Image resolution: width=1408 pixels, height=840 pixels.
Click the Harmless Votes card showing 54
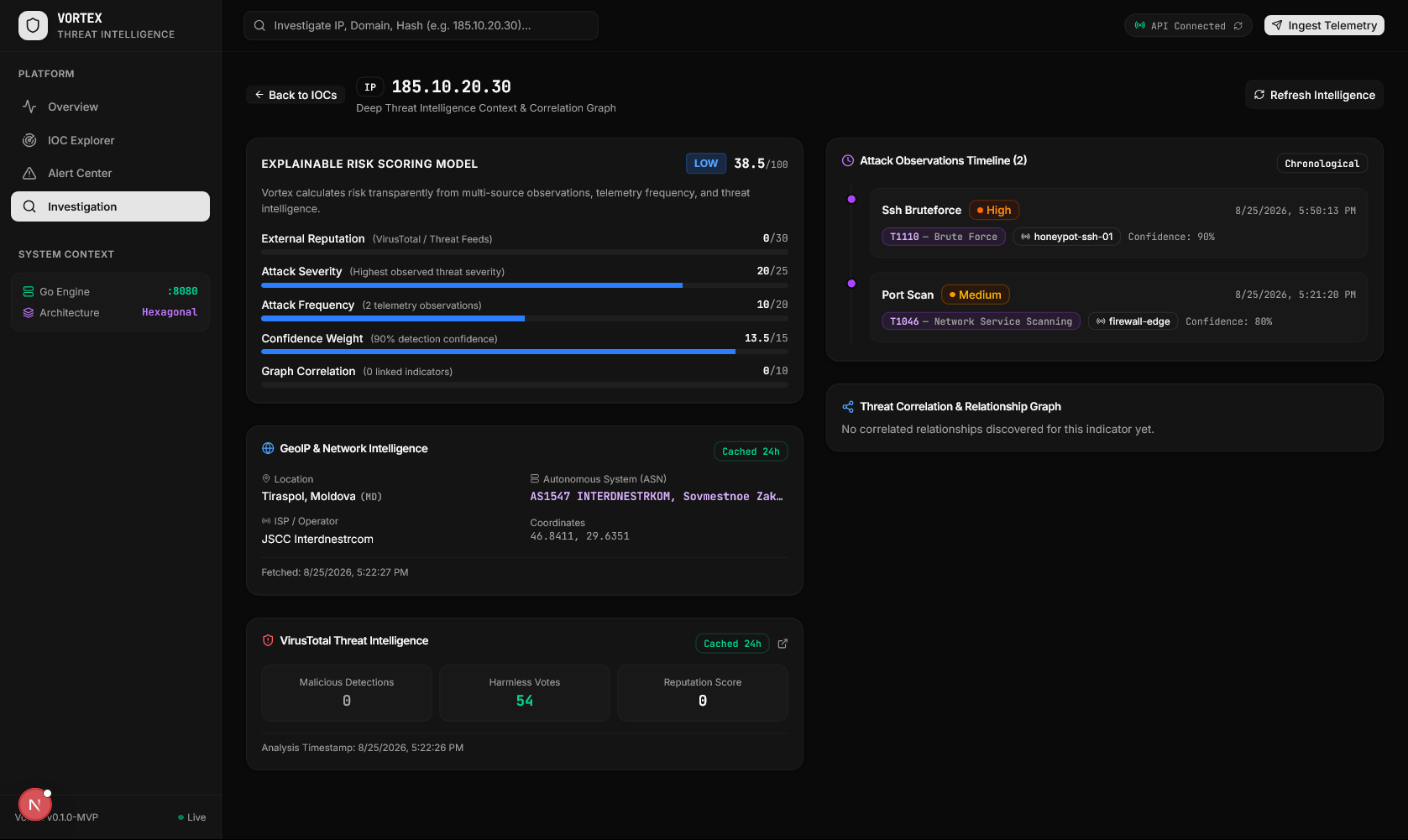click(x=525, y=693)
